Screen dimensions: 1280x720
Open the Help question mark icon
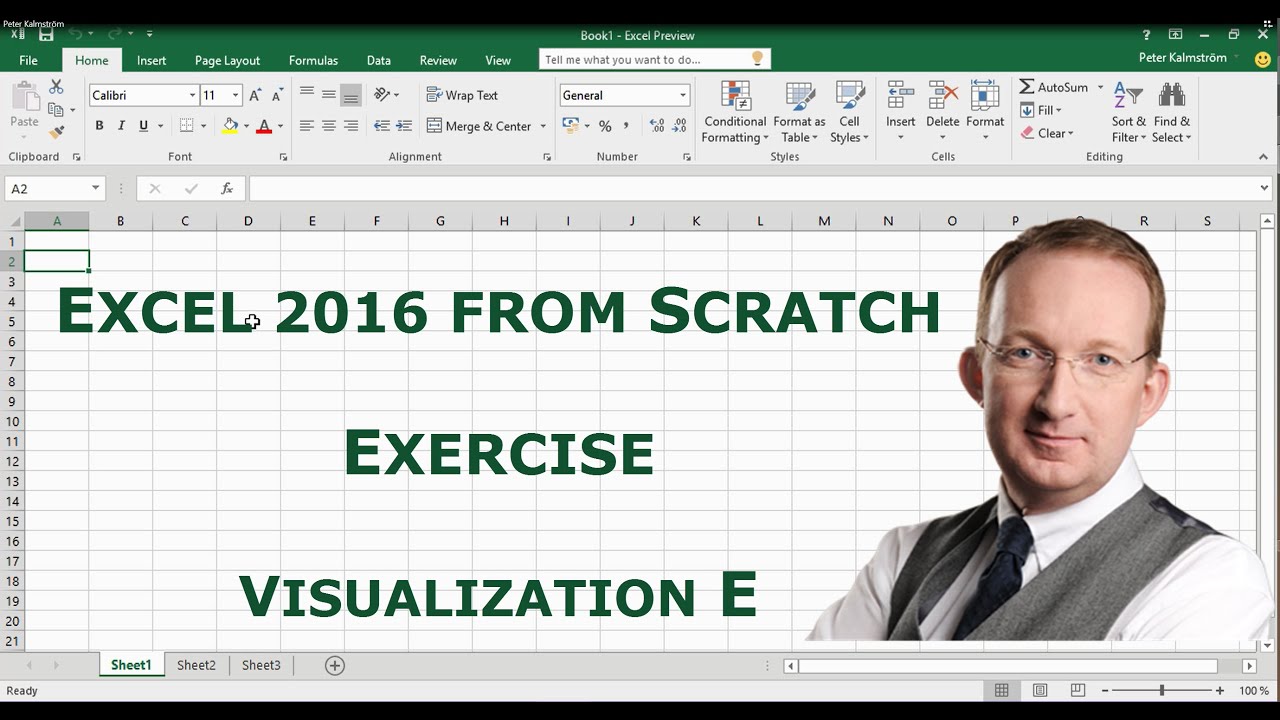pos(1146,34)
